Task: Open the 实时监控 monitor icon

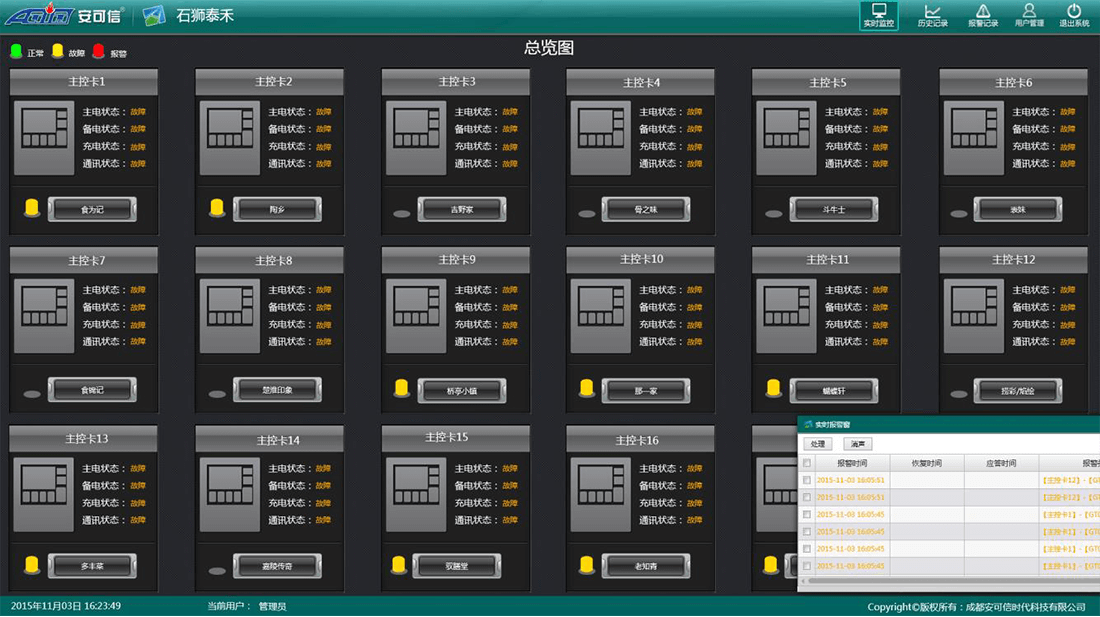Action: (x=878, y=15)
